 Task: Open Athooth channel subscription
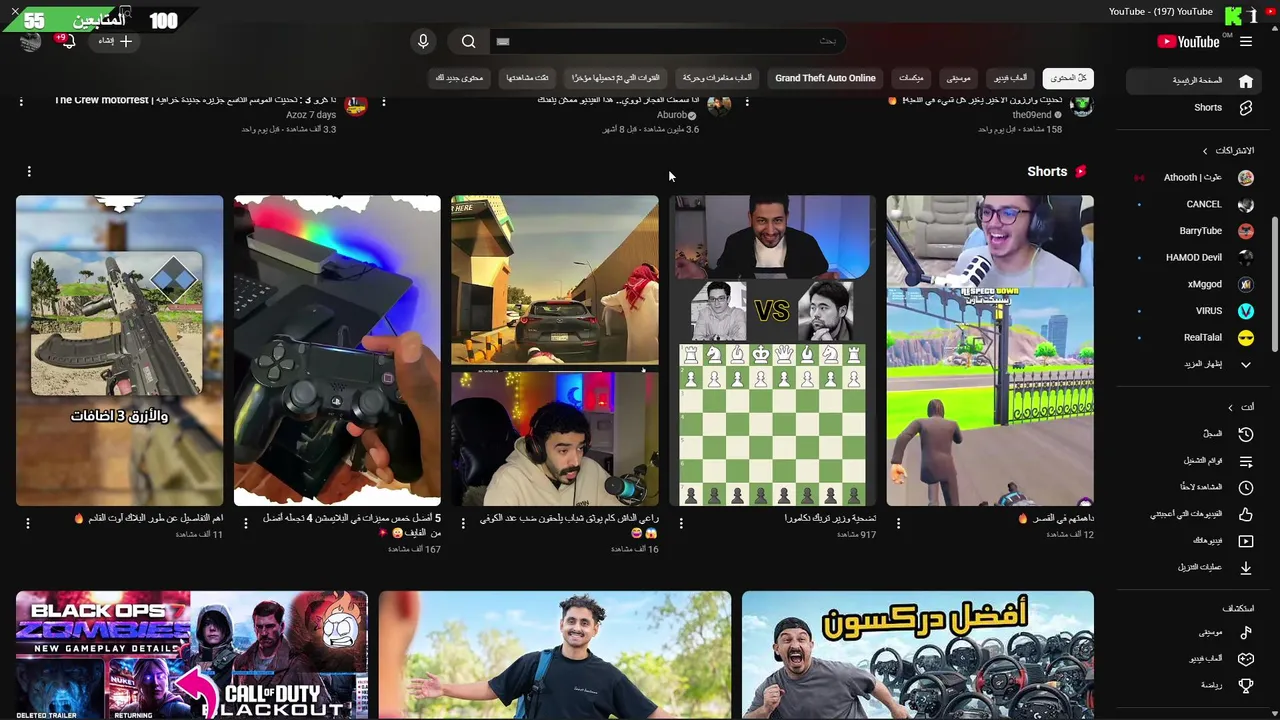[x=1195, y=177]
